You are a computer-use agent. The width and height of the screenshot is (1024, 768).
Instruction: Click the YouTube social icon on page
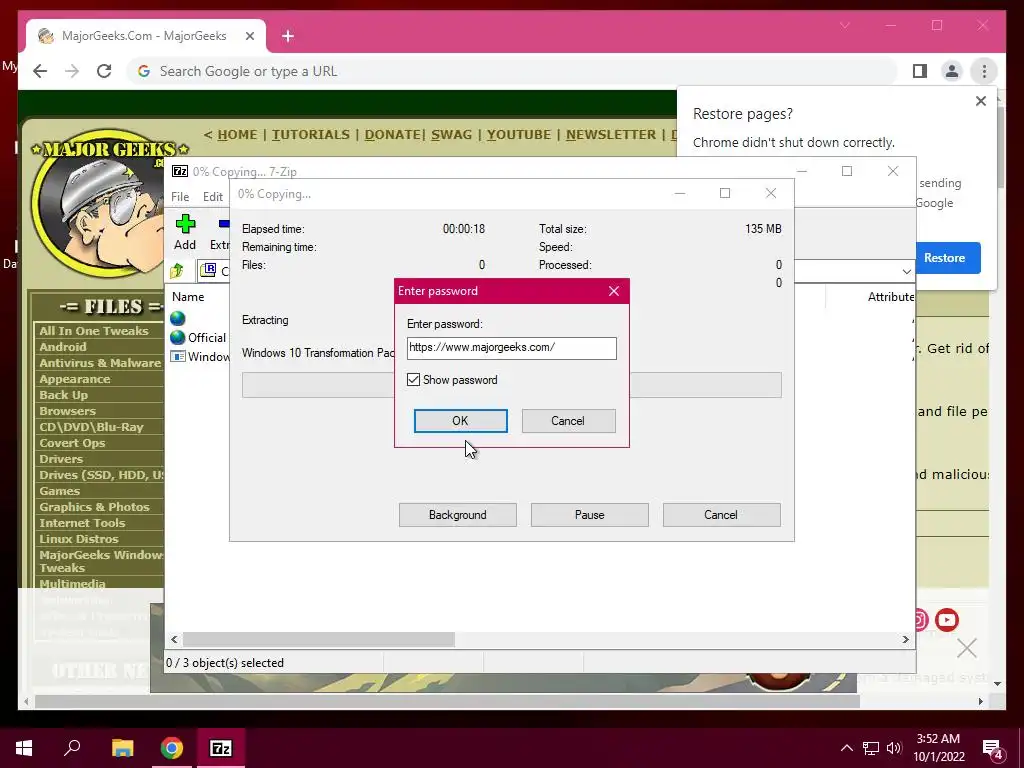click(x=946, y=620)
